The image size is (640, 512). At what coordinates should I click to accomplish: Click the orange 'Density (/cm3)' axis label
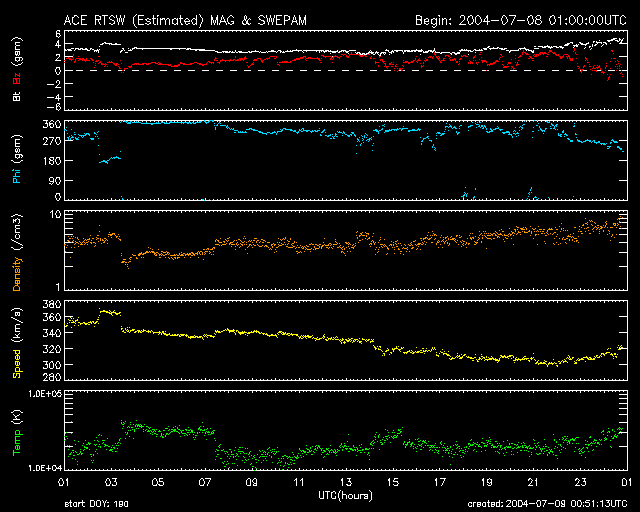[17, 252]
